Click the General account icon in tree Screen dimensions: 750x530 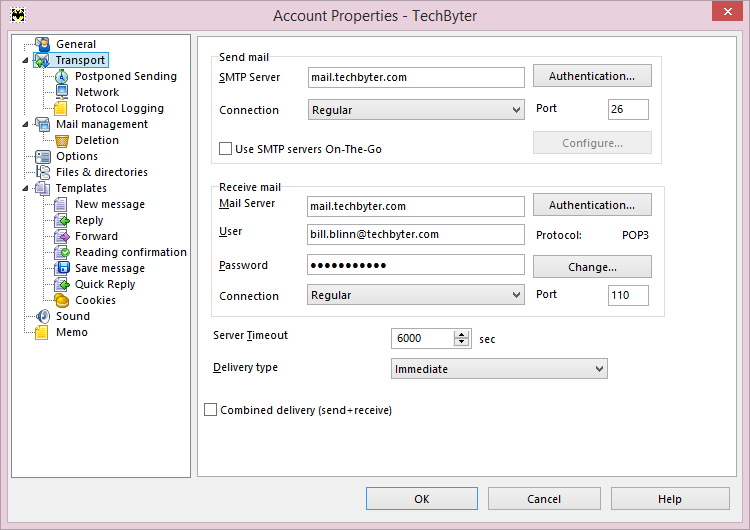pos(43,44)
